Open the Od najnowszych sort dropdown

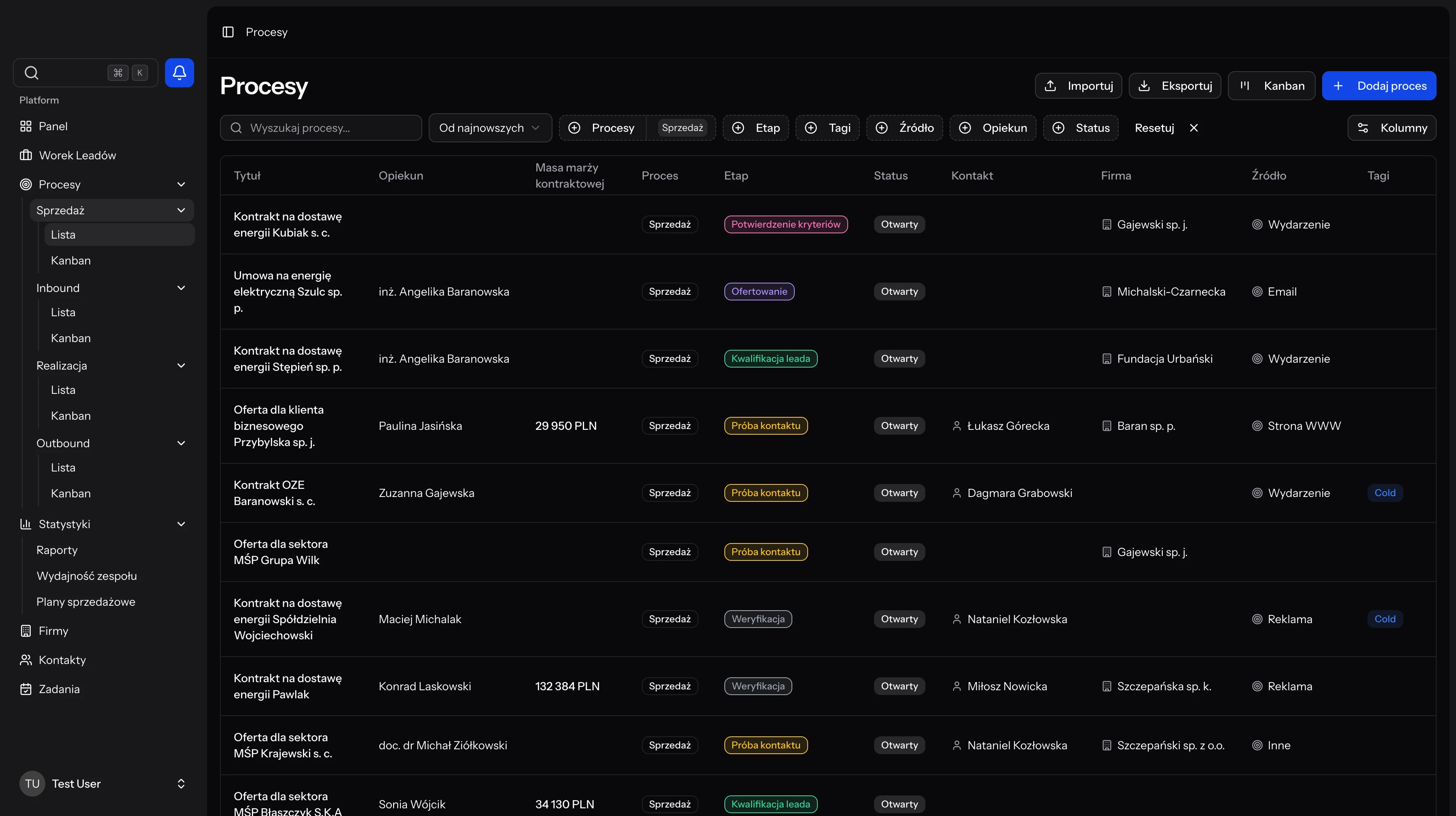(x=489, y=128)
